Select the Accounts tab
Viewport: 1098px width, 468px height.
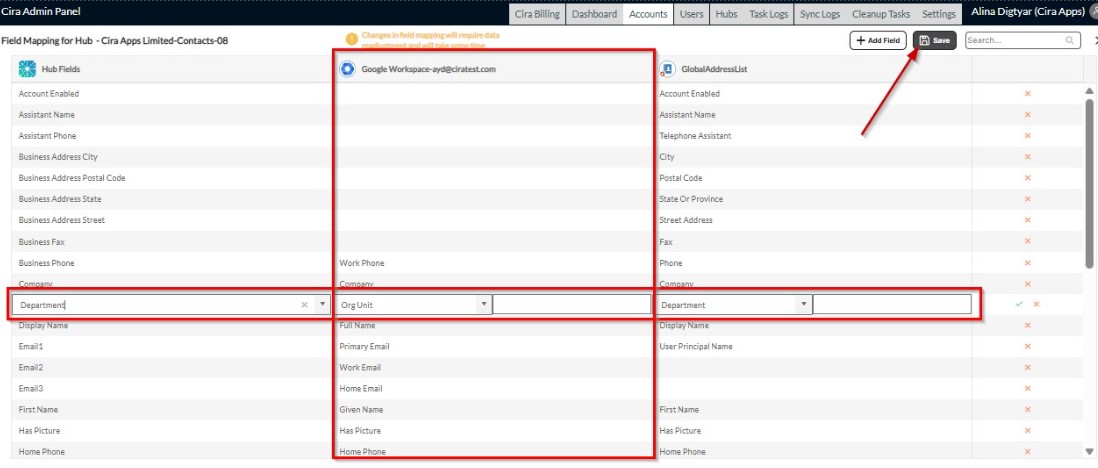coord(648,14)
